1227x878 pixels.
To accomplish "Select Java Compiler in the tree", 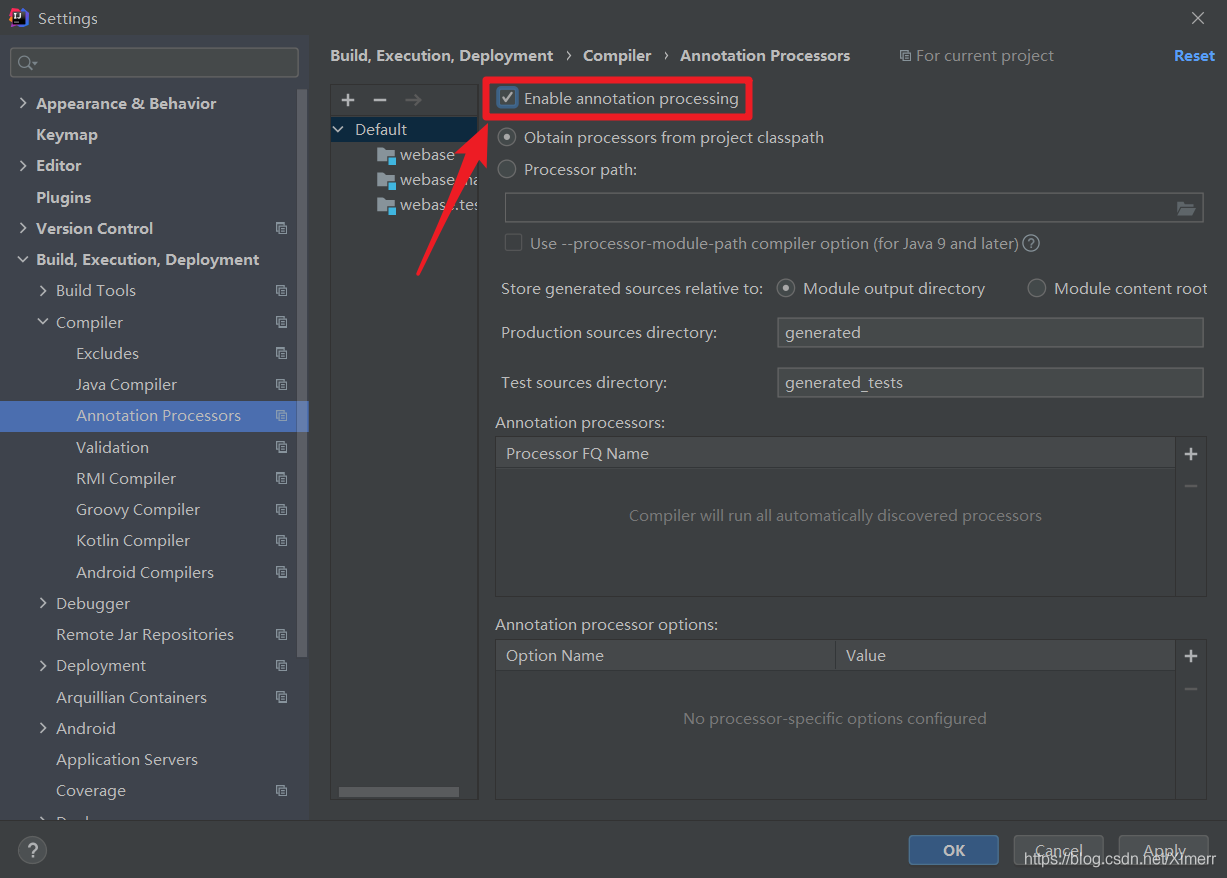I will [x=126, y=384].
